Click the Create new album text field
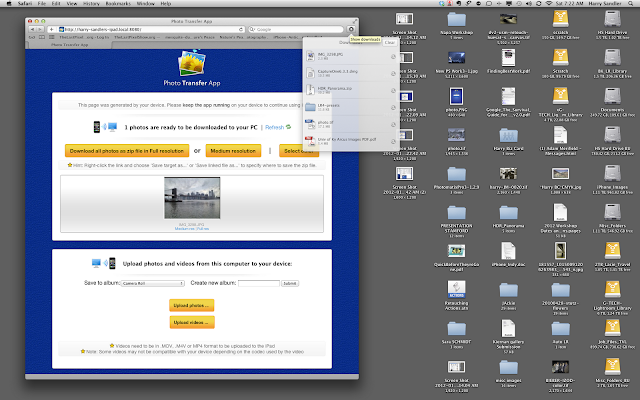Viewport: 640px width, 400px height. click(x=259, y=283)
